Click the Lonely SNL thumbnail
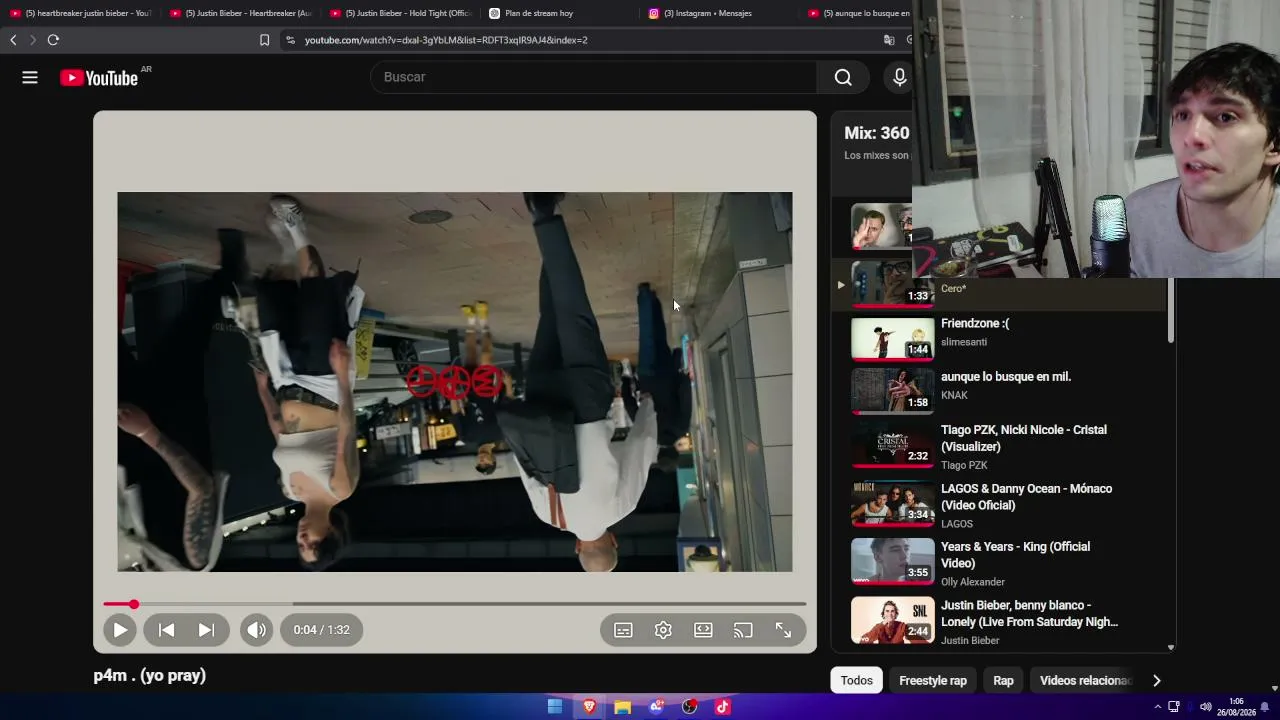 tap(892, 622)
